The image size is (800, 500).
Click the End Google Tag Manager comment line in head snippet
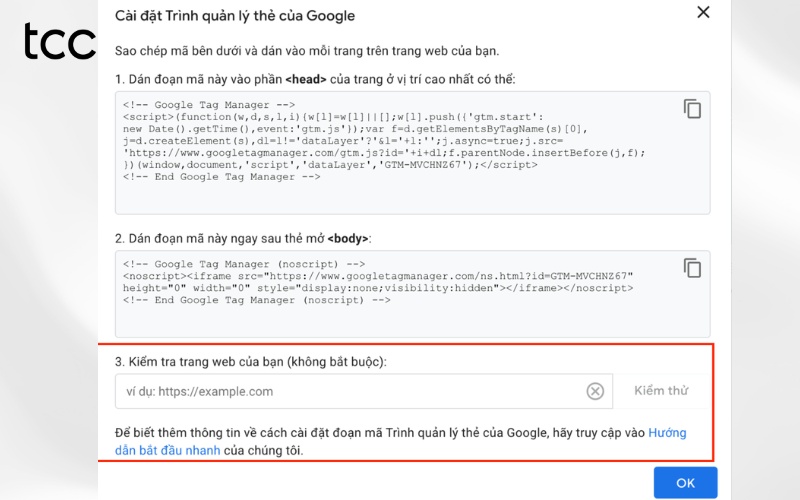click(221, 177)
